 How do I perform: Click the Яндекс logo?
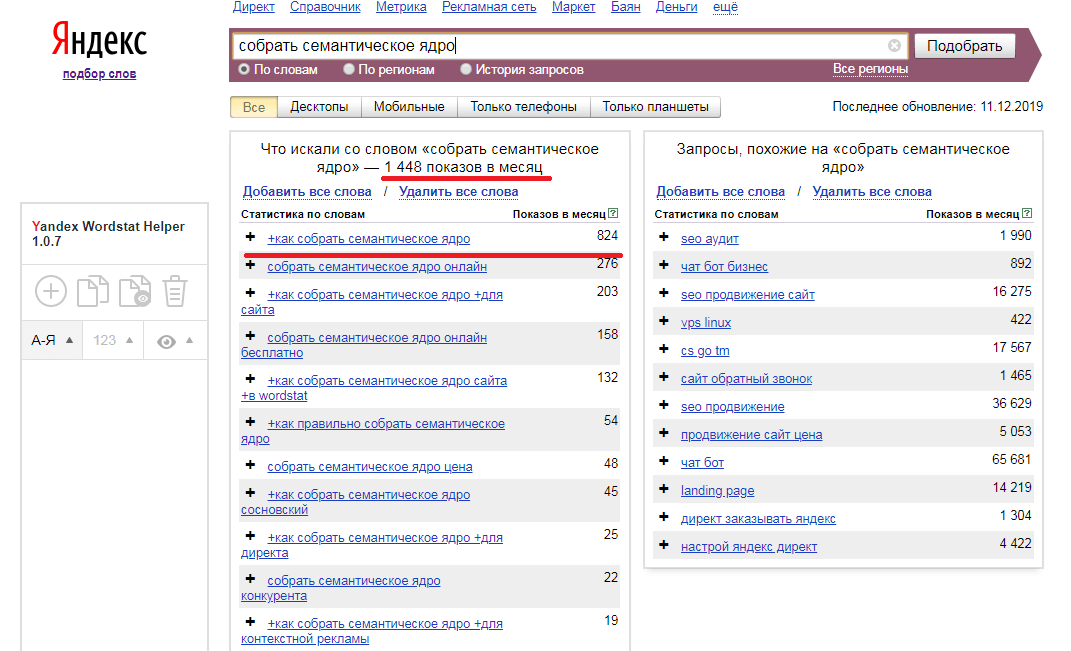[100, 40]
